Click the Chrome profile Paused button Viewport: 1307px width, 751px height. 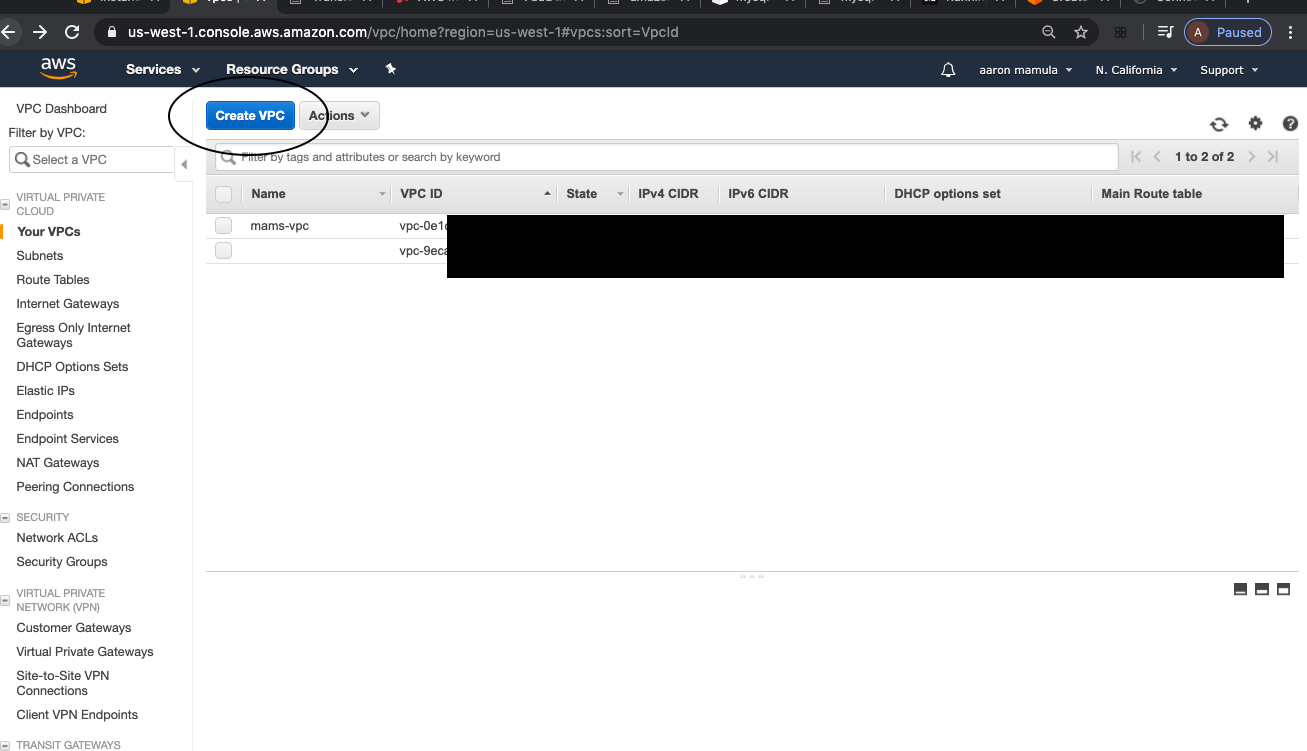coord(1228,32)
